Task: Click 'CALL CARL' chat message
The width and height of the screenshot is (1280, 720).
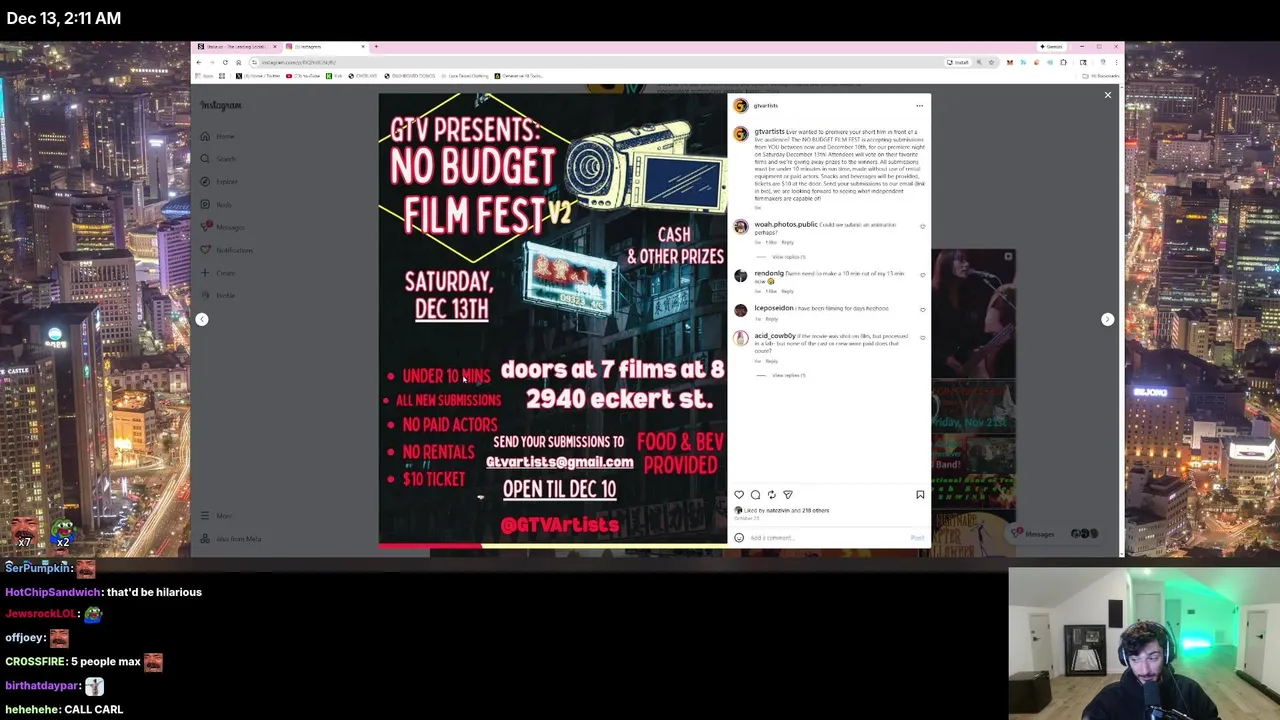Action: click(x=64, y=709)
